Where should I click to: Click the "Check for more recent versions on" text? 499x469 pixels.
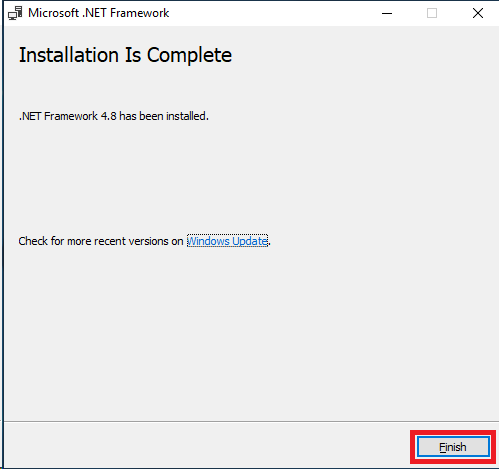pos(101,241)
